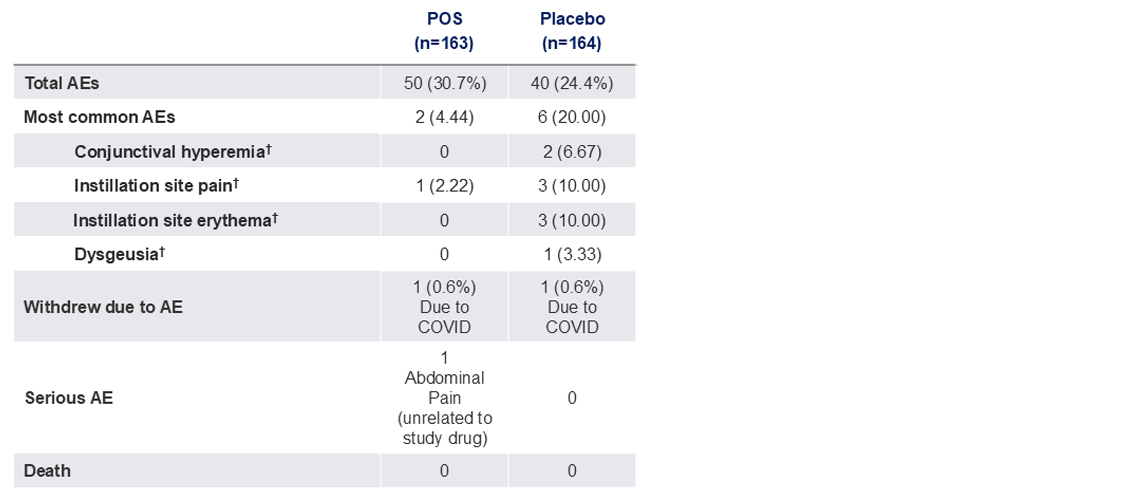
Task: Select the Most common AEs row label
Action: click(99, 117)
